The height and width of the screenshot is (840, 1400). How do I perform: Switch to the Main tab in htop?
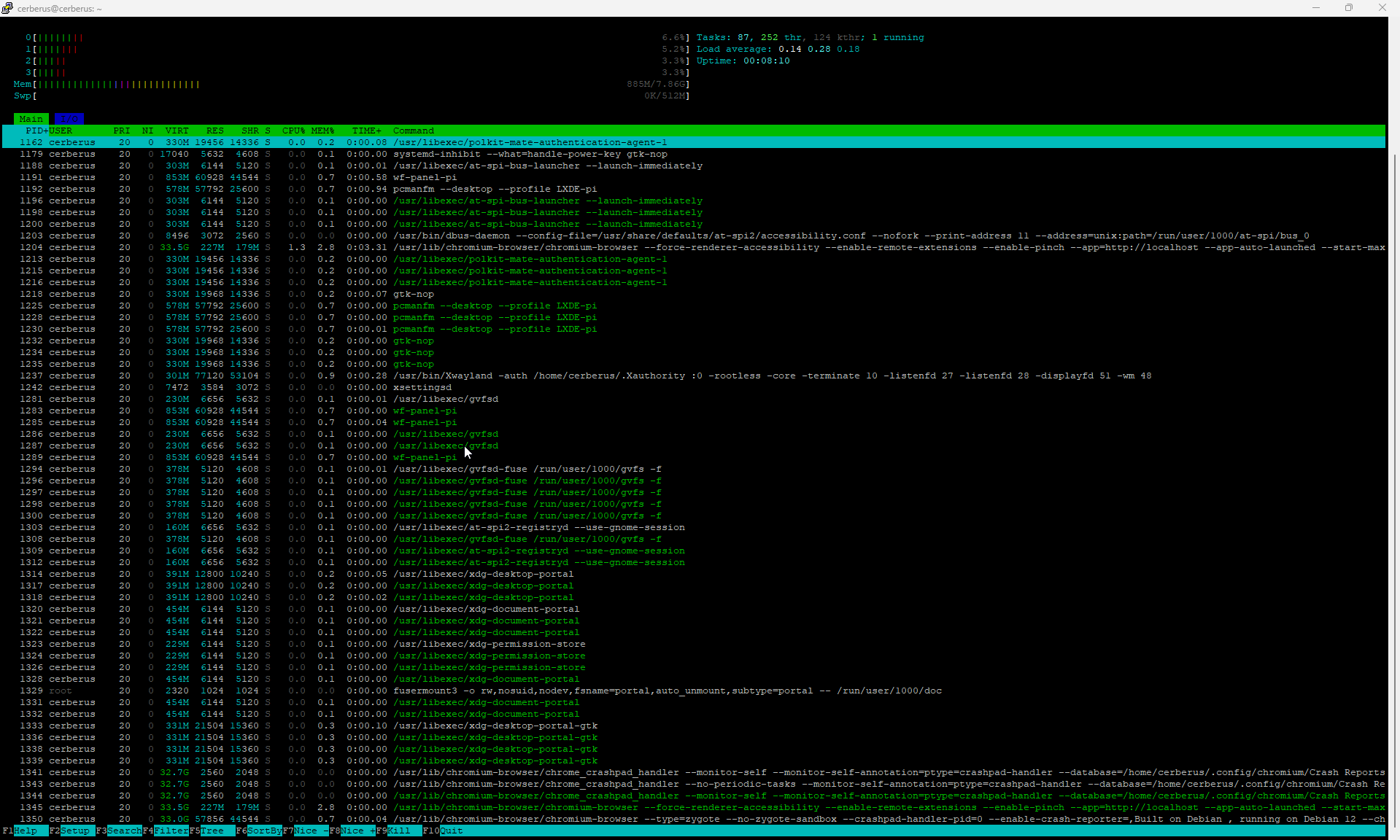pyautogui.click(x=31, y=119)
